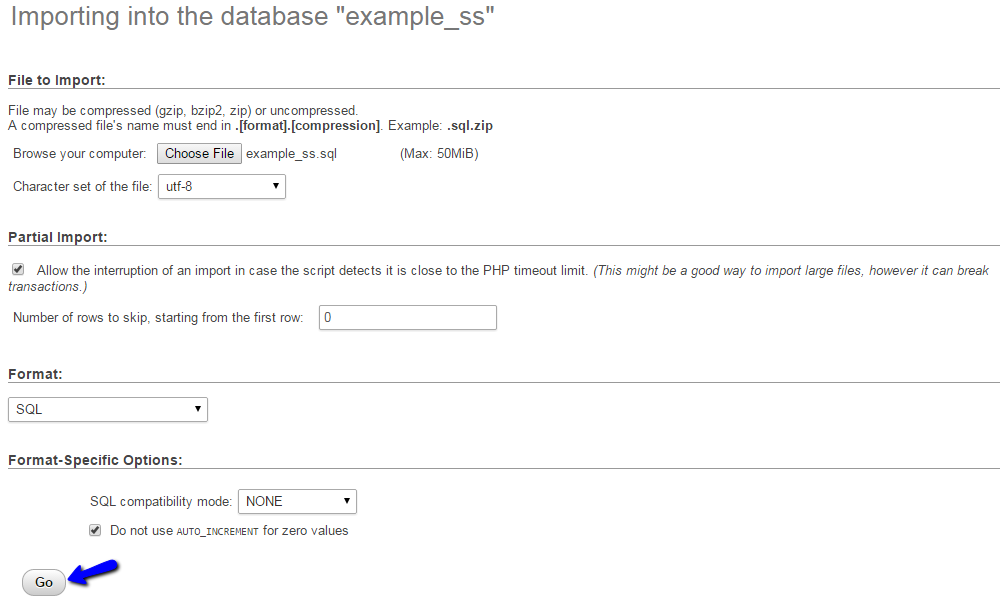Expand the compatibility mode selector arrow
The image size is (1000, 599).
[346, 501]
